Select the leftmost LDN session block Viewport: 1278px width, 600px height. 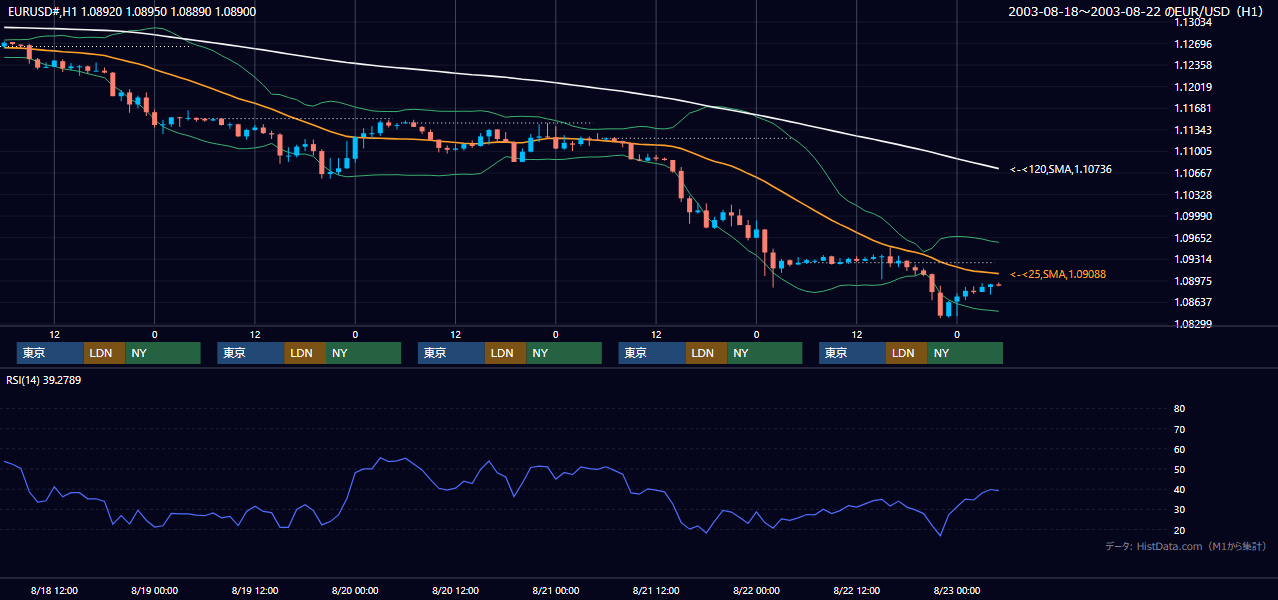pos(104,353)
